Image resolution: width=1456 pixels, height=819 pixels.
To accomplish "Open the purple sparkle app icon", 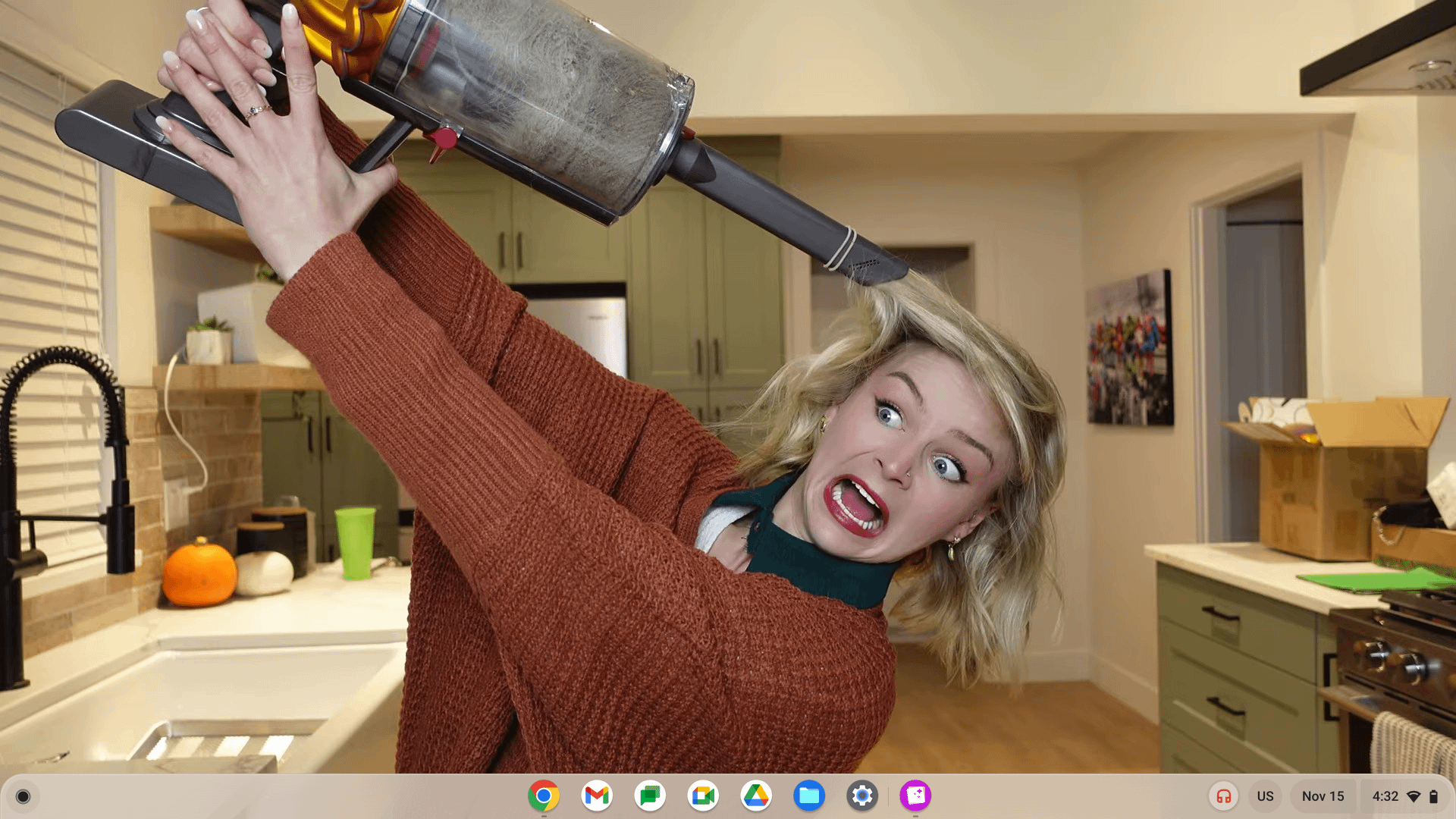I will click(x=915, y=795).
